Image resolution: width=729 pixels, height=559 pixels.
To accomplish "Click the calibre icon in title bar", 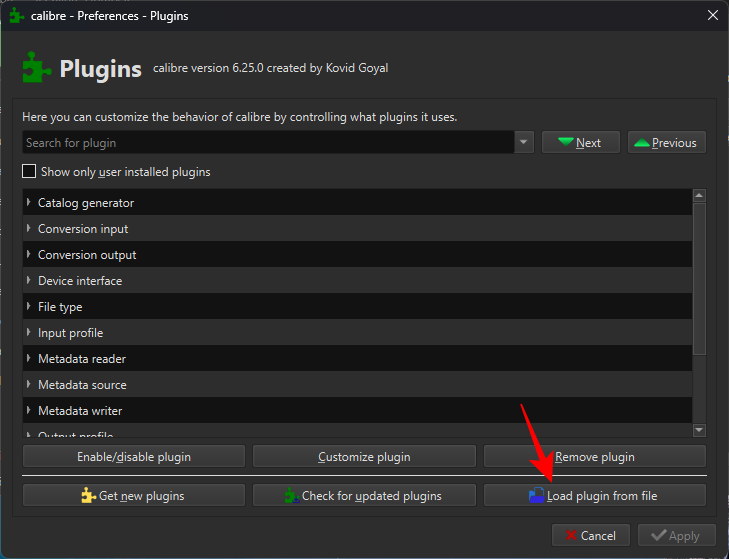I will point(16,16).
